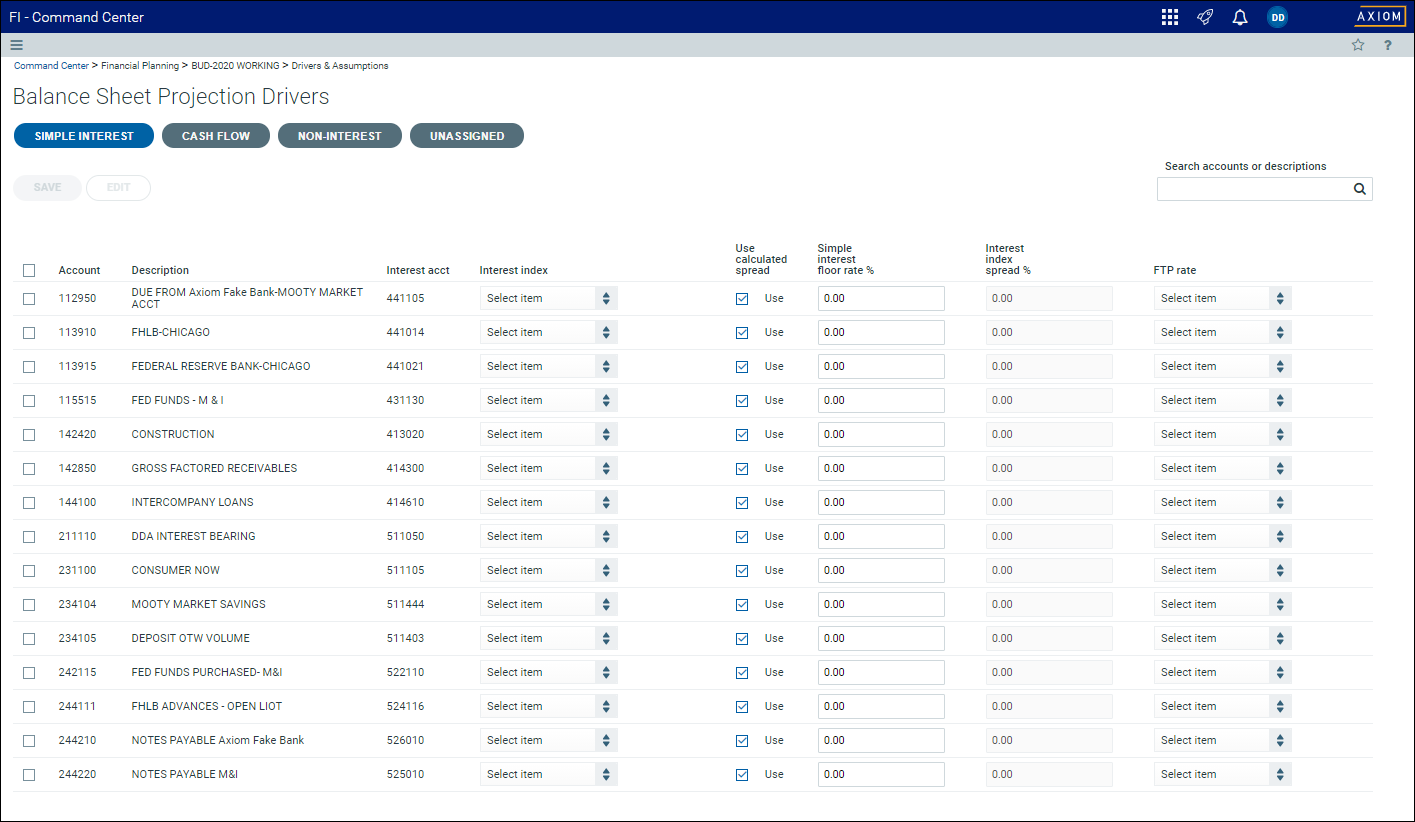Uncheck Use calculated spread for CONSUMER NOW
Image resolution: width=1415 pixels, height=822 pixels.
pos(742,570)
